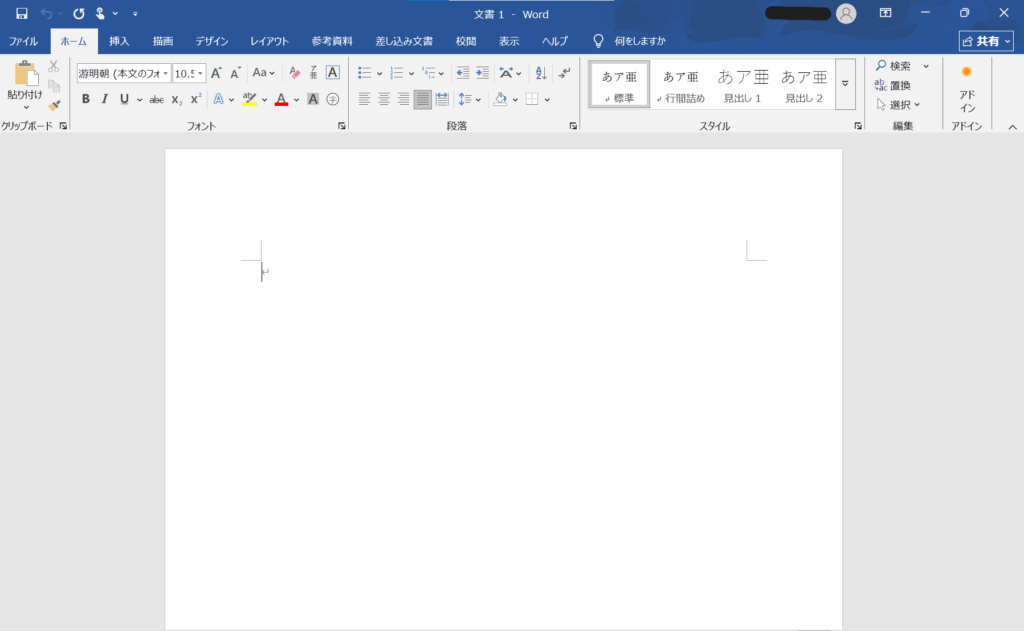Viewport: 1024px width, 631px height.
Task: Open the アドイン add-ins icon
Action: tap(967, 89)
